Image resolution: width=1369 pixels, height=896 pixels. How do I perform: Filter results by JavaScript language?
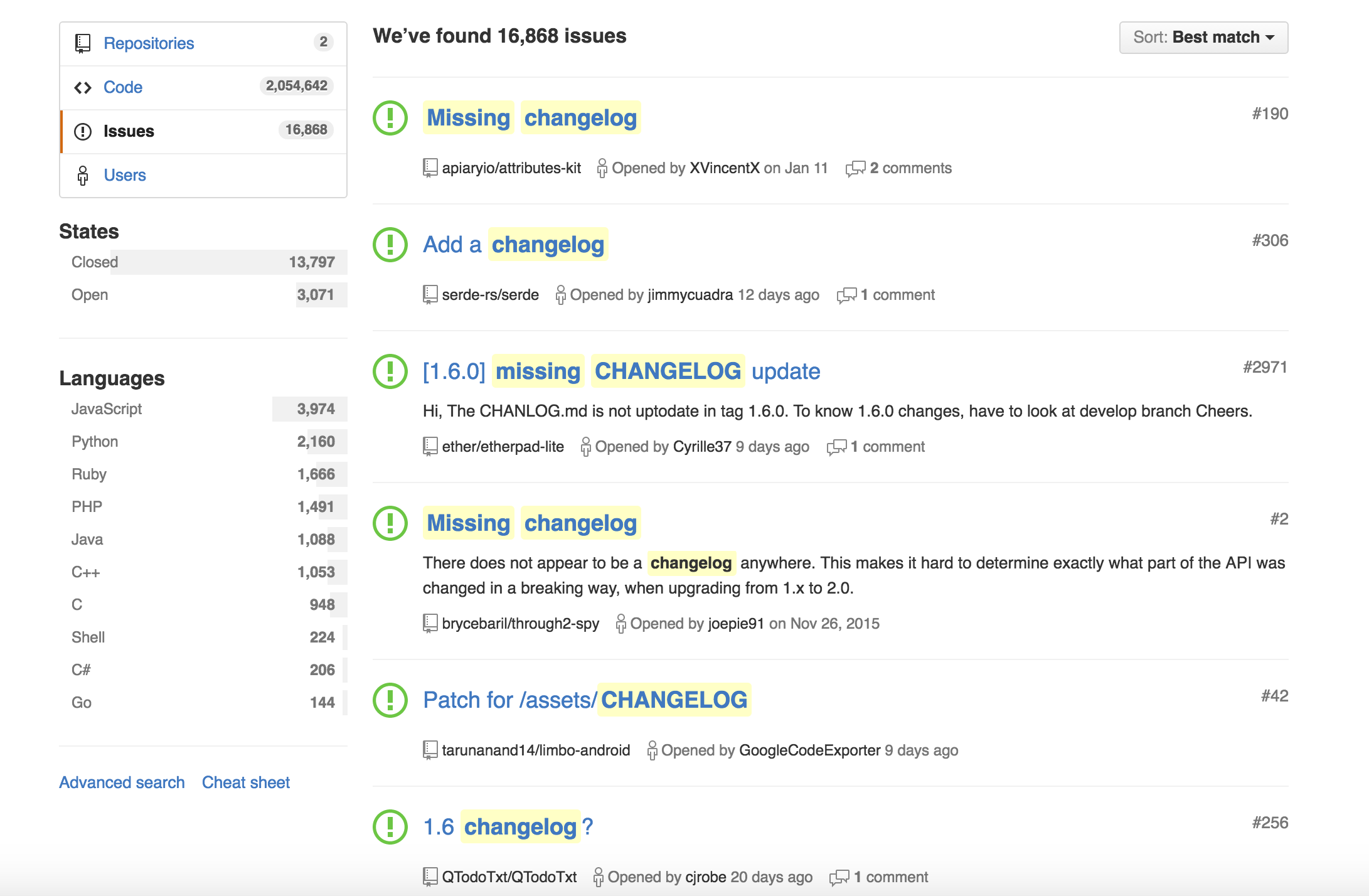(x=203, y=409)
